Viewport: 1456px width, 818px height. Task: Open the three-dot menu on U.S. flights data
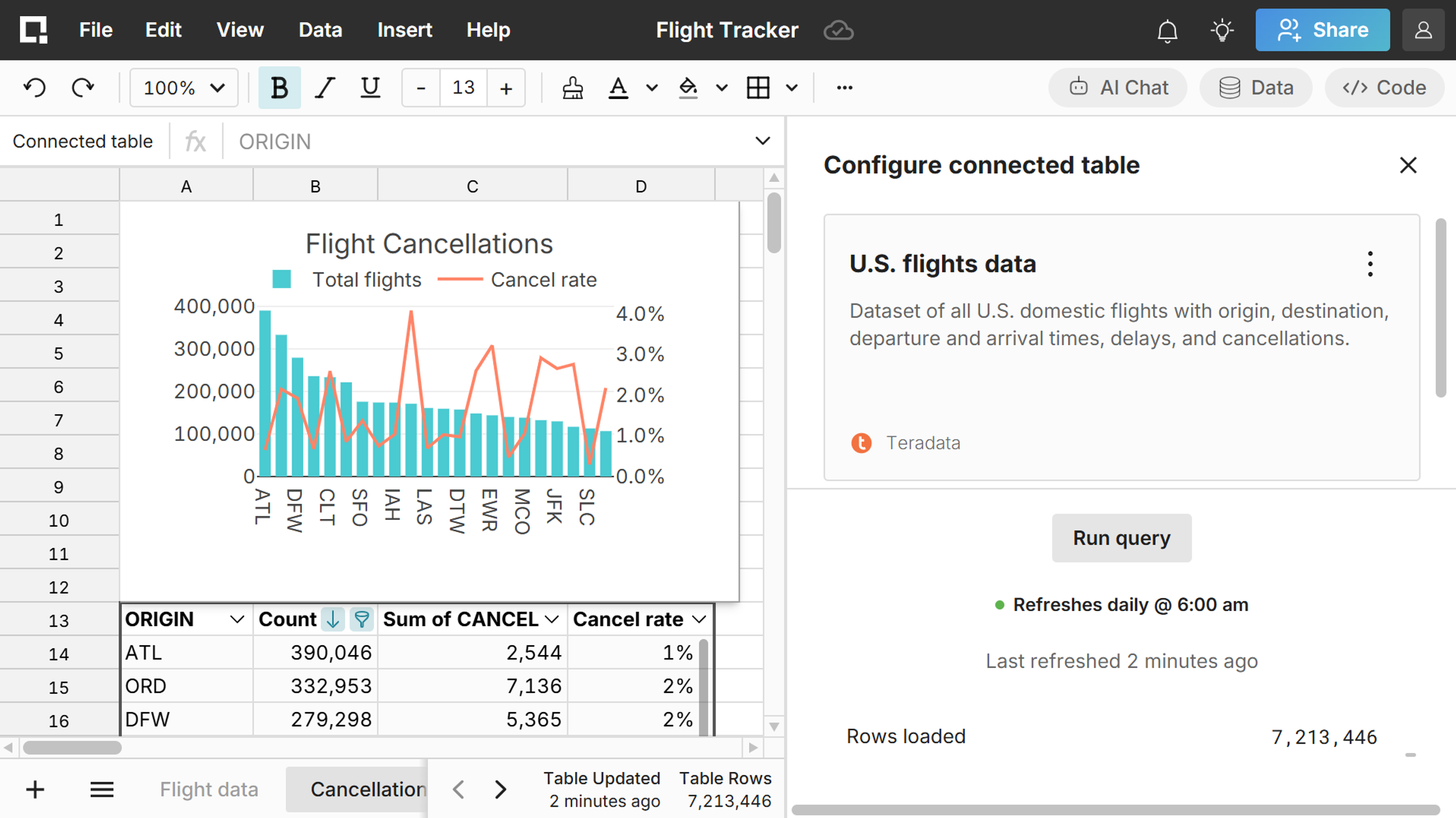pos(1369,264)
